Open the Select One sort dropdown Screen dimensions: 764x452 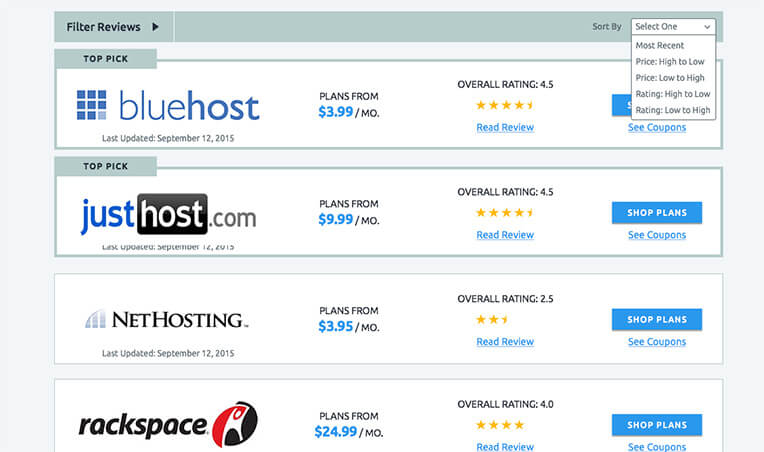[x=673, y=26]
